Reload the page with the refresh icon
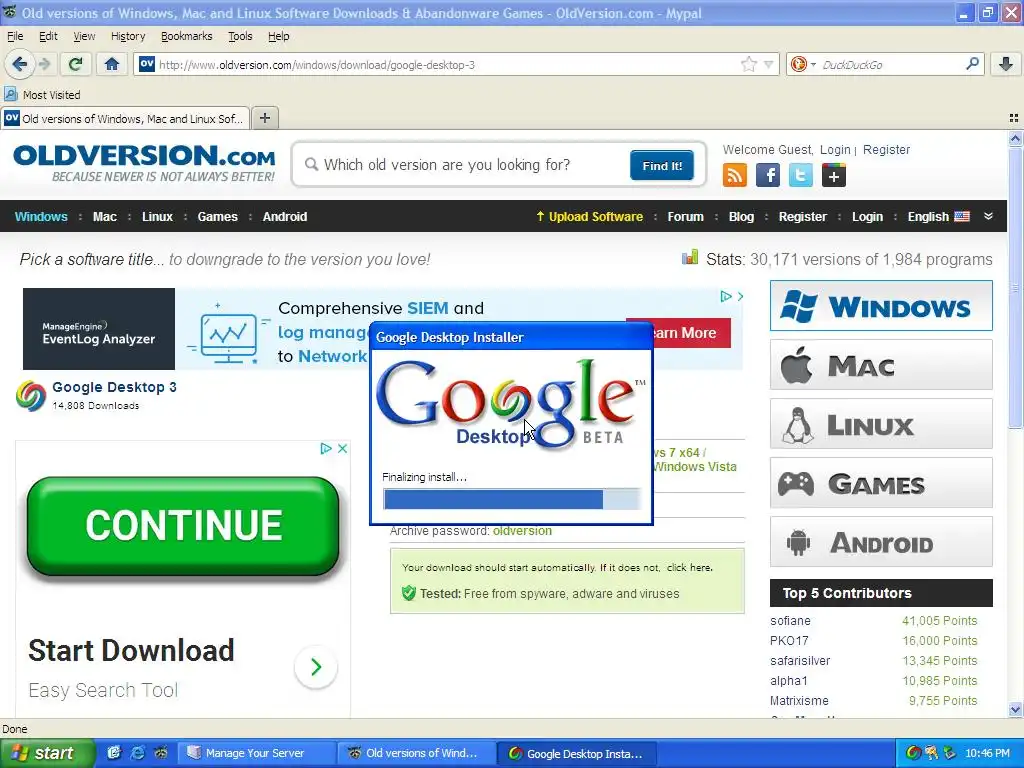 76,64
